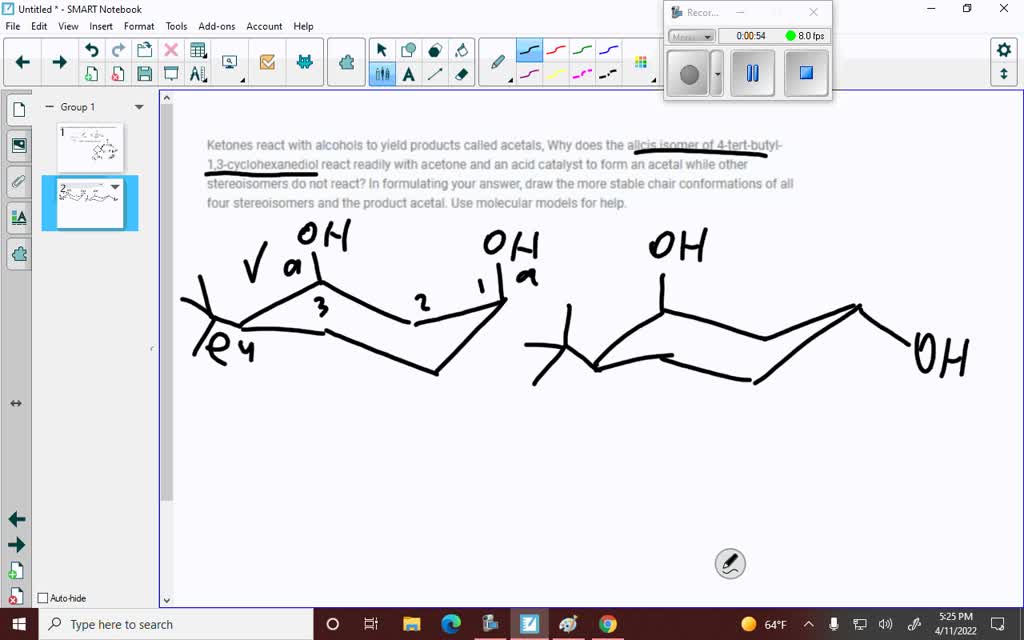Image resolution: width=1024 pixels, height=640 pixels.
Task: Open the recorder Menu dropdown
Action: click(691, 36)
